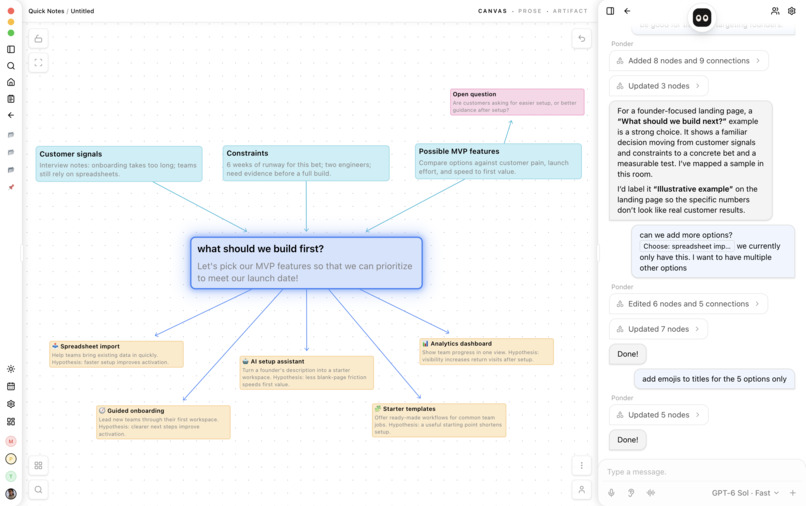Screen dimensions: 806x506
Task: Open the canvas three-dot more menu
Action: tap(581, 465)
